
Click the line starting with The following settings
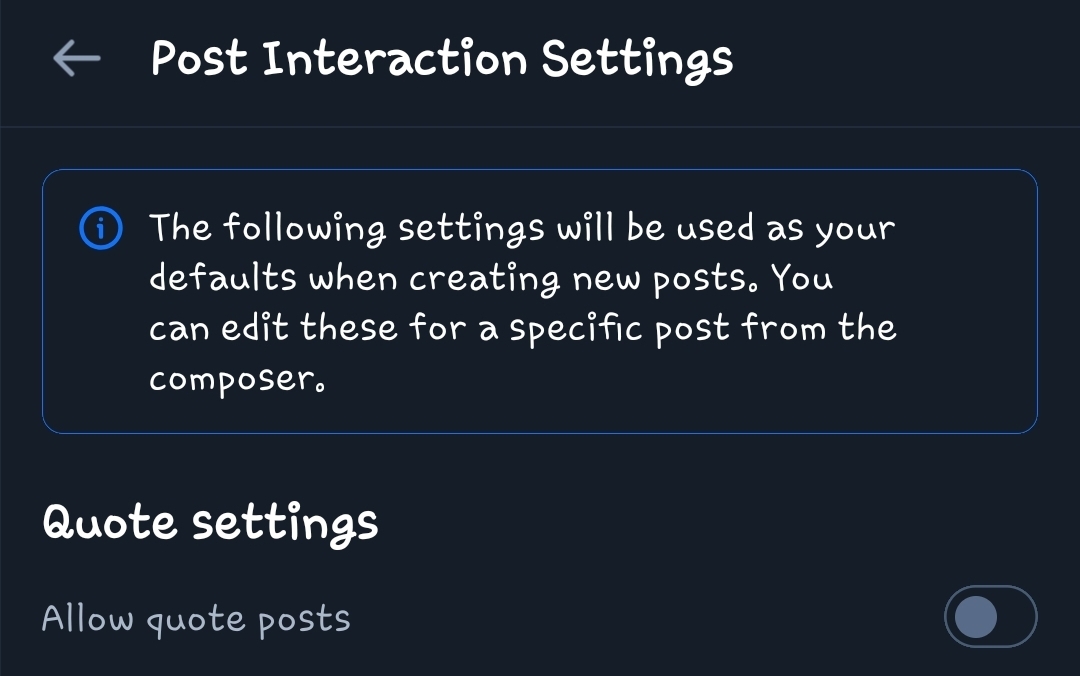pyautogui.click(x=522, y=229)
